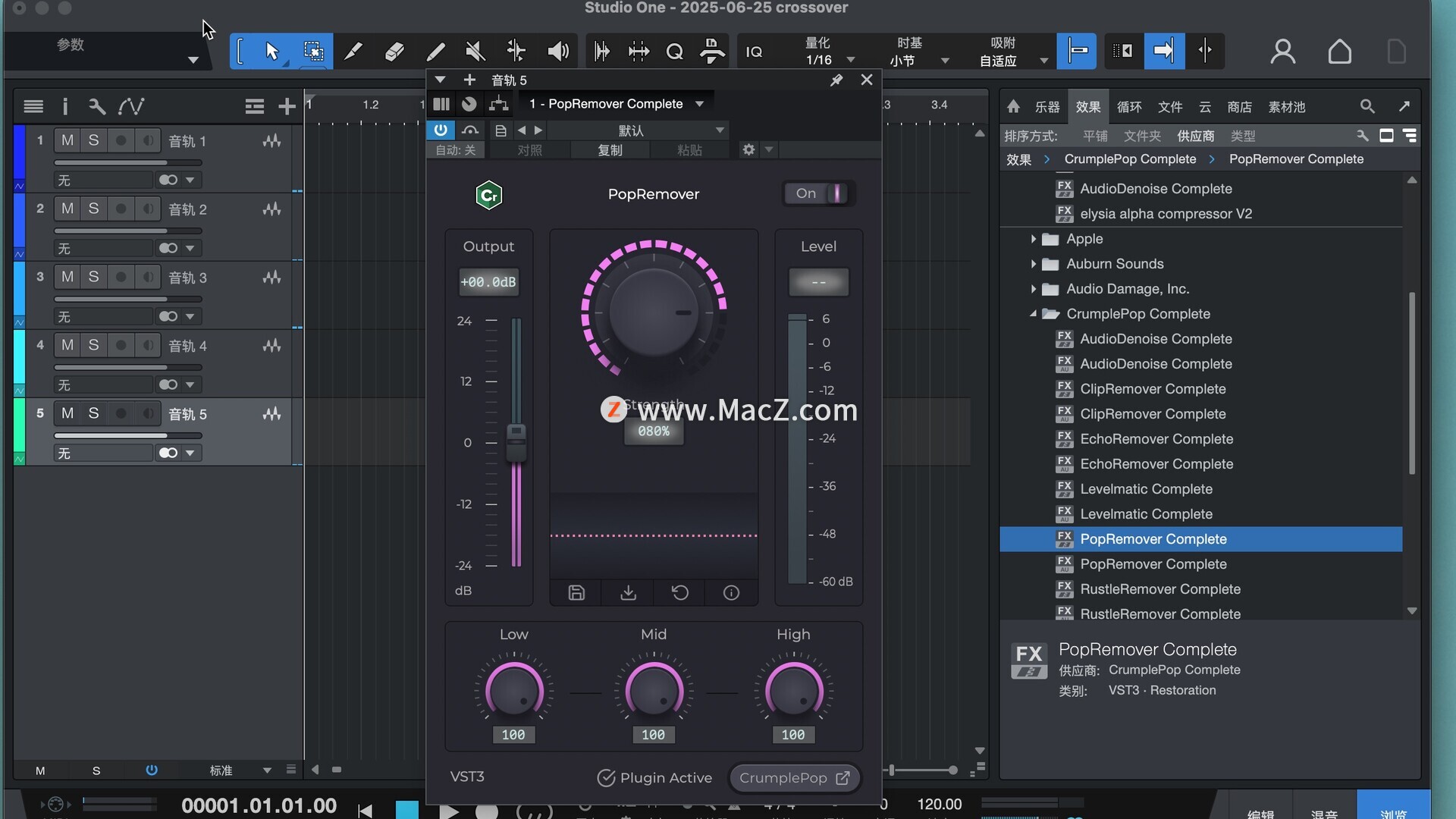
Task: Switch PopRemover On toggle off
Action: (819, 193)
